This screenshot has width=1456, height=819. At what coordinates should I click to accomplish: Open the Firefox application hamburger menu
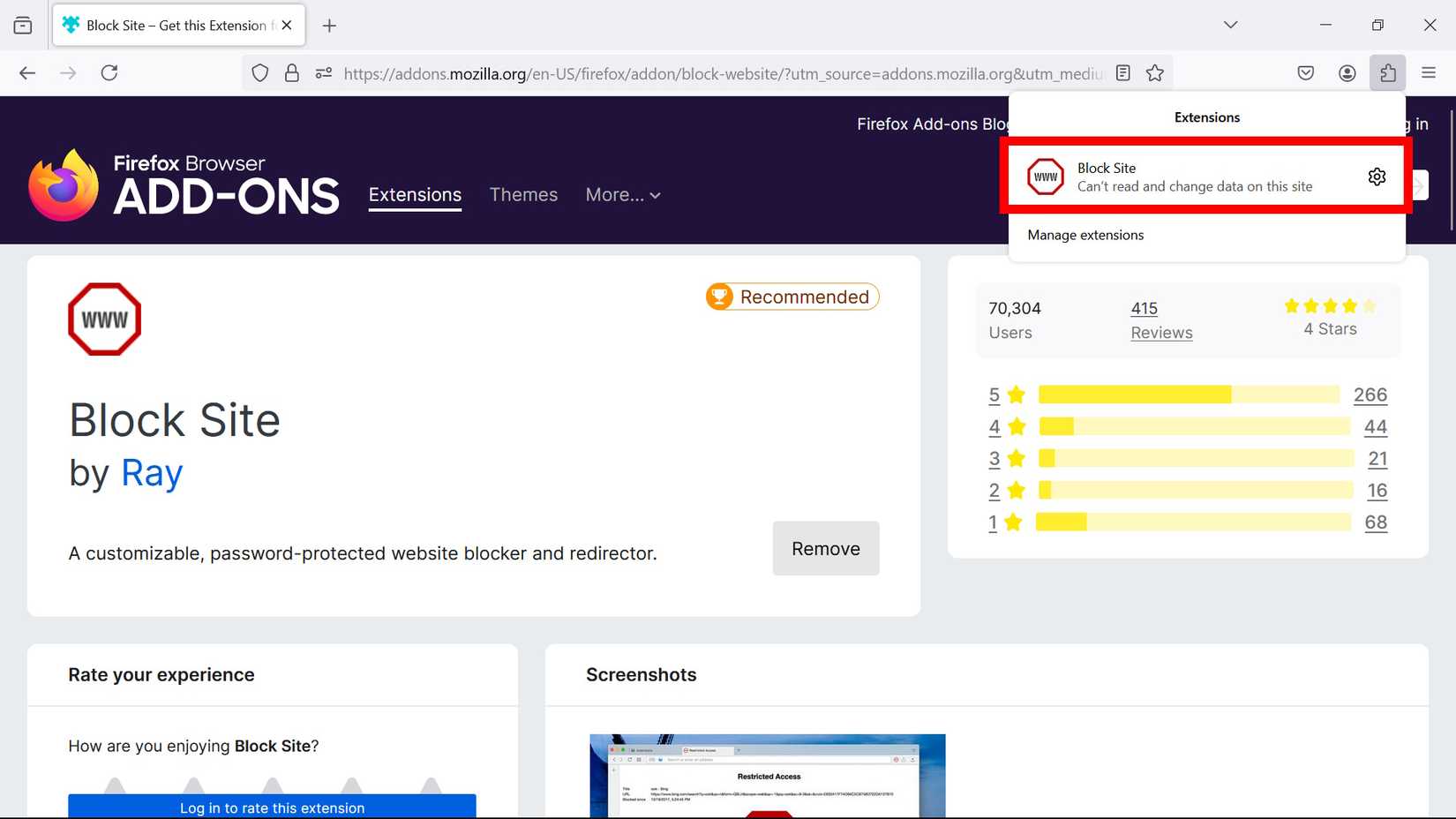click(x=1429, y=73)
